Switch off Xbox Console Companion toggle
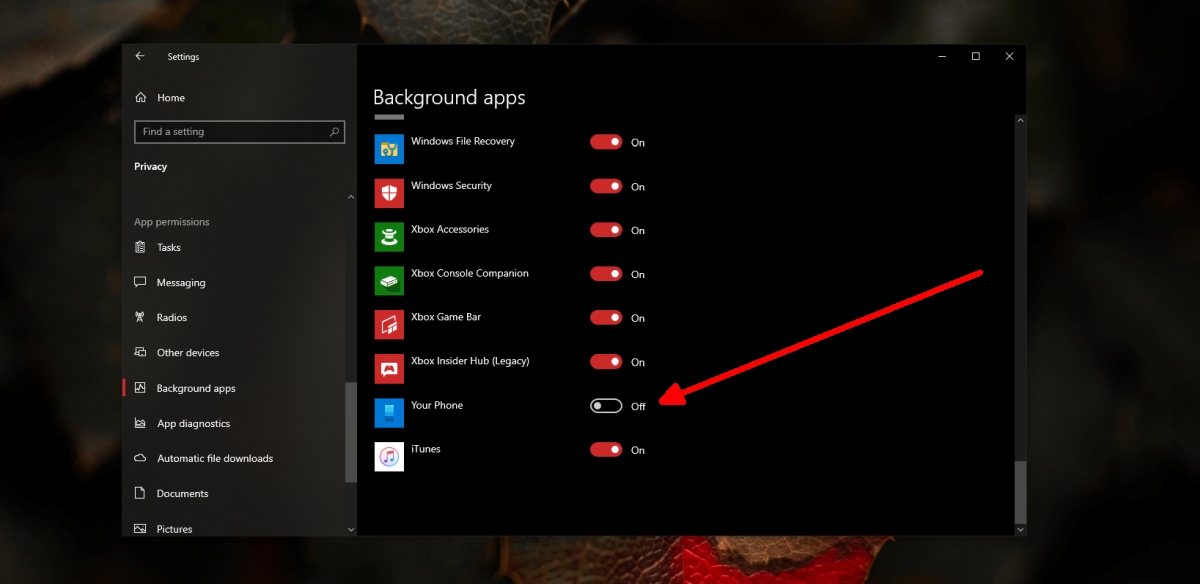 click(x=606, y=274)
